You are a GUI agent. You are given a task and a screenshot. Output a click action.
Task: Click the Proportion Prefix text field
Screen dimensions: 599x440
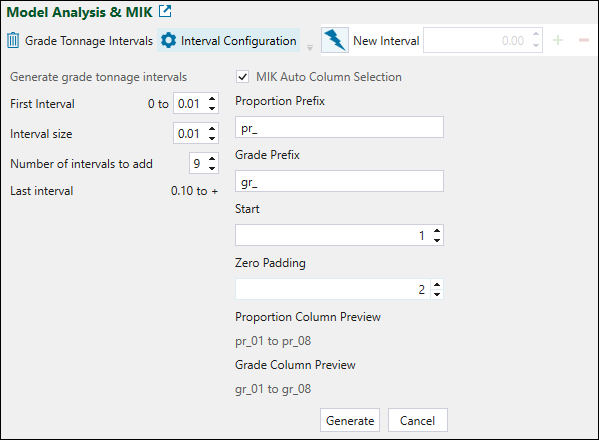[x=339, y=127]
